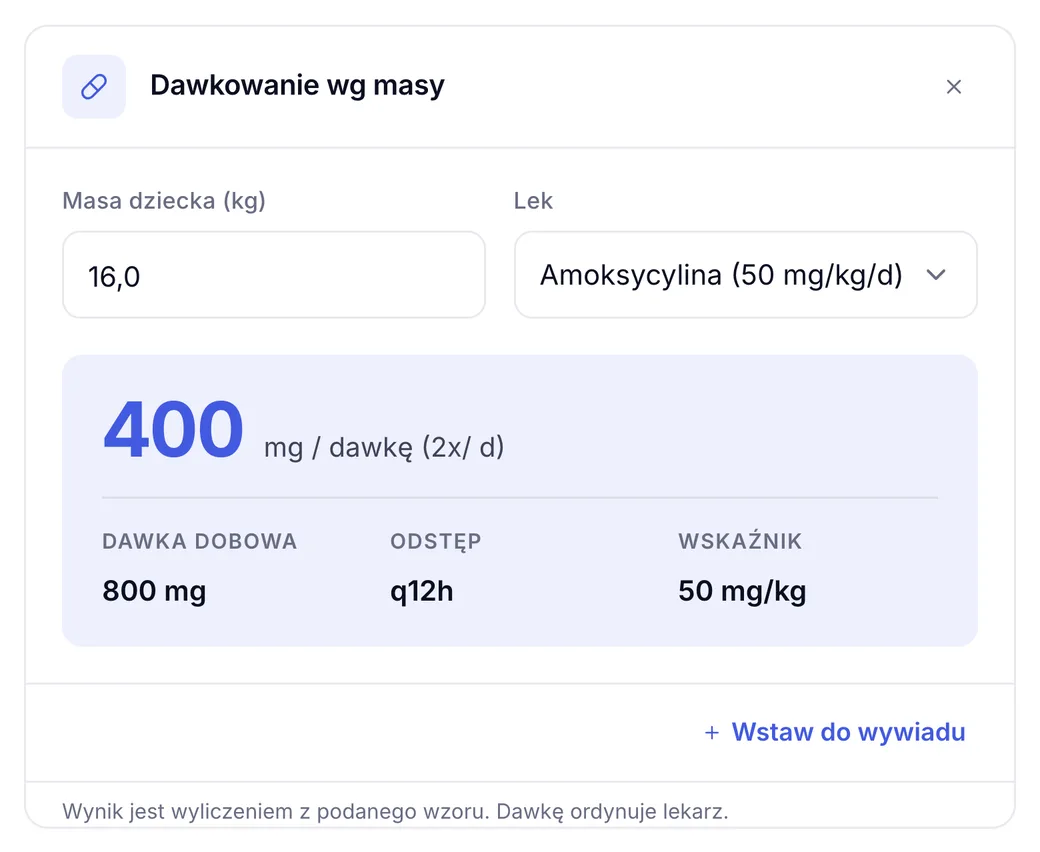Click the DAWKA DOBOWA label
The height and width of the screenshot is (852, 1040).
coord(200,542)
